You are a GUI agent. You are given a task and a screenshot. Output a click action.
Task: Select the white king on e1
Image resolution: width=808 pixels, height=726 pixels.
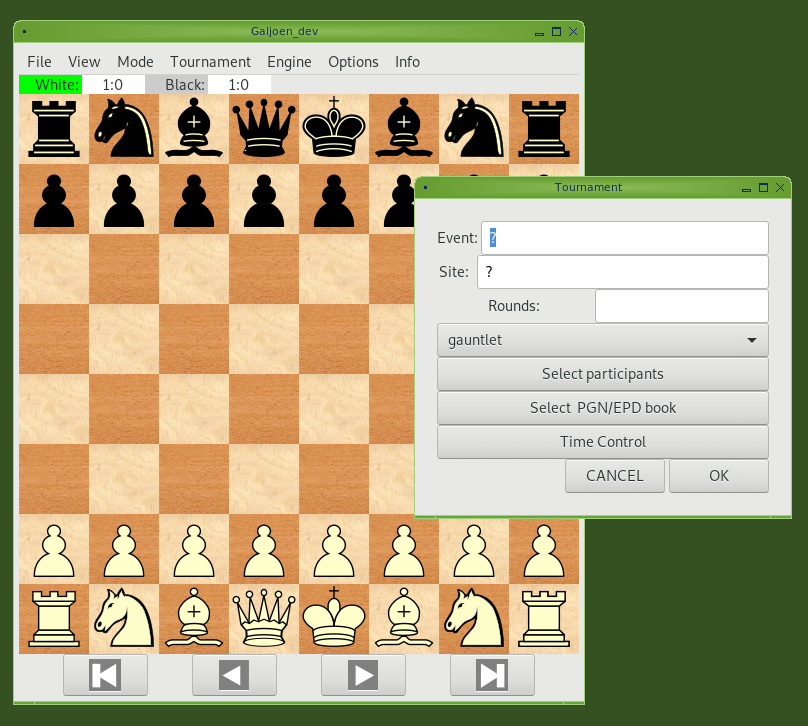[x=334, y=619]
